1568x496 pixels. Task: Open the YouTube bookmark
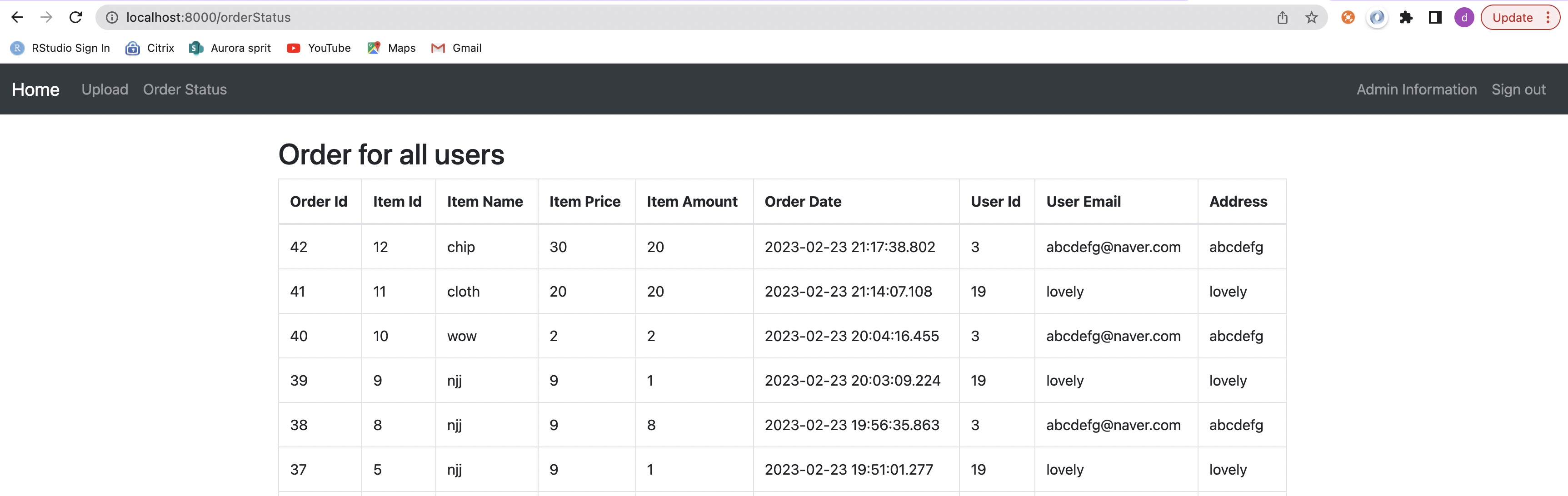click(318, 48)
